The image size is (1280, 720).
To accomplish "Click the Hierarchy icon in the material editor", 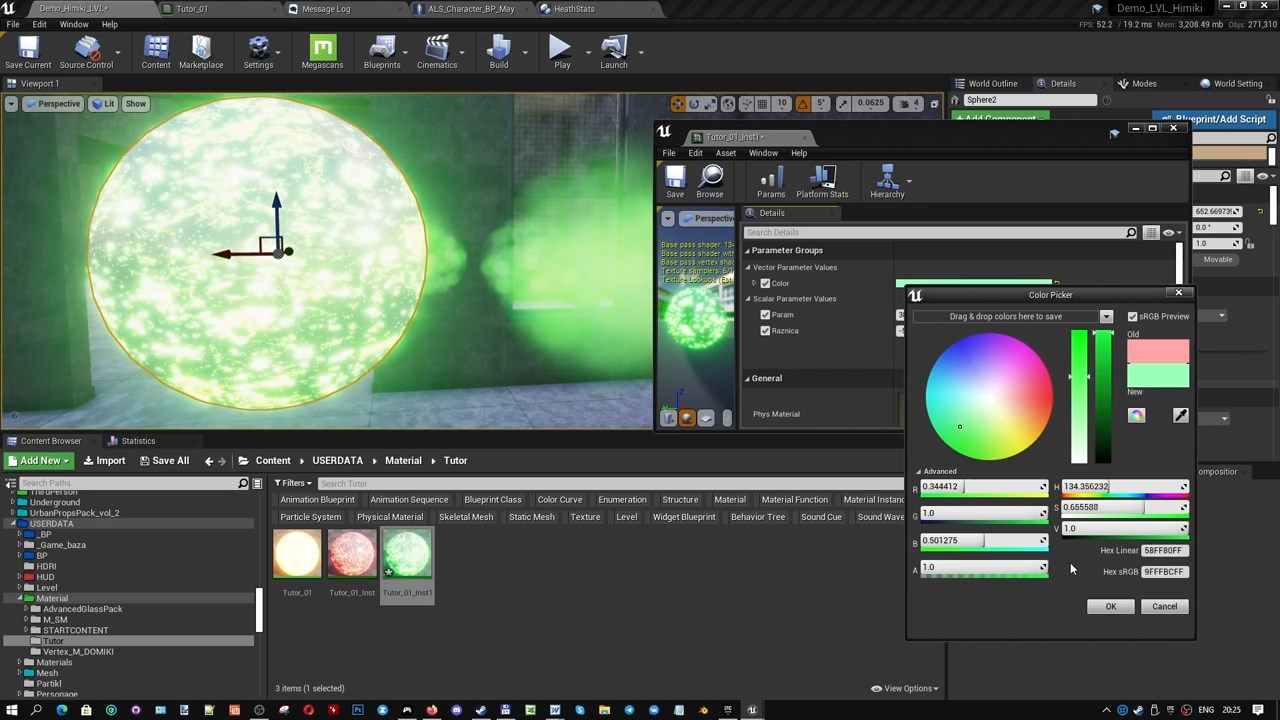I will [x=887, y=182].
